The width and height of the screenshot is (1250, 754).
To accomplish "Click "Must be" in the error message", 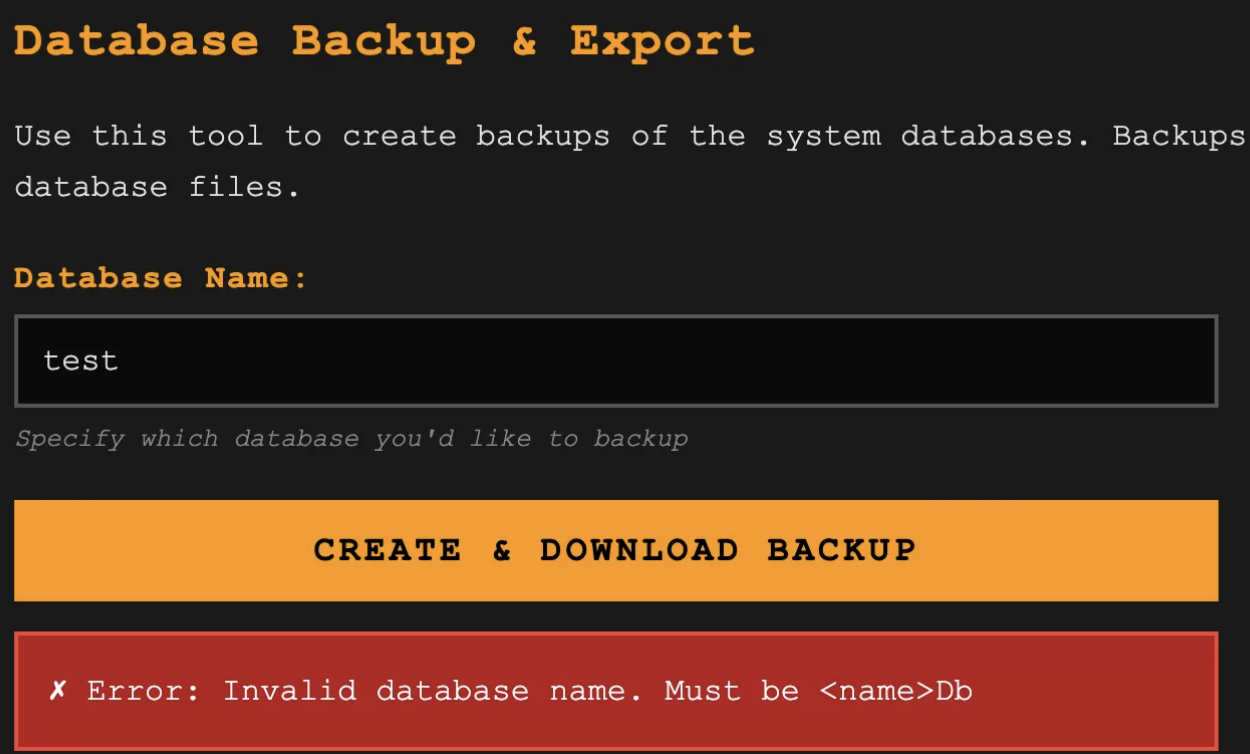I will (x=731, y=691).
